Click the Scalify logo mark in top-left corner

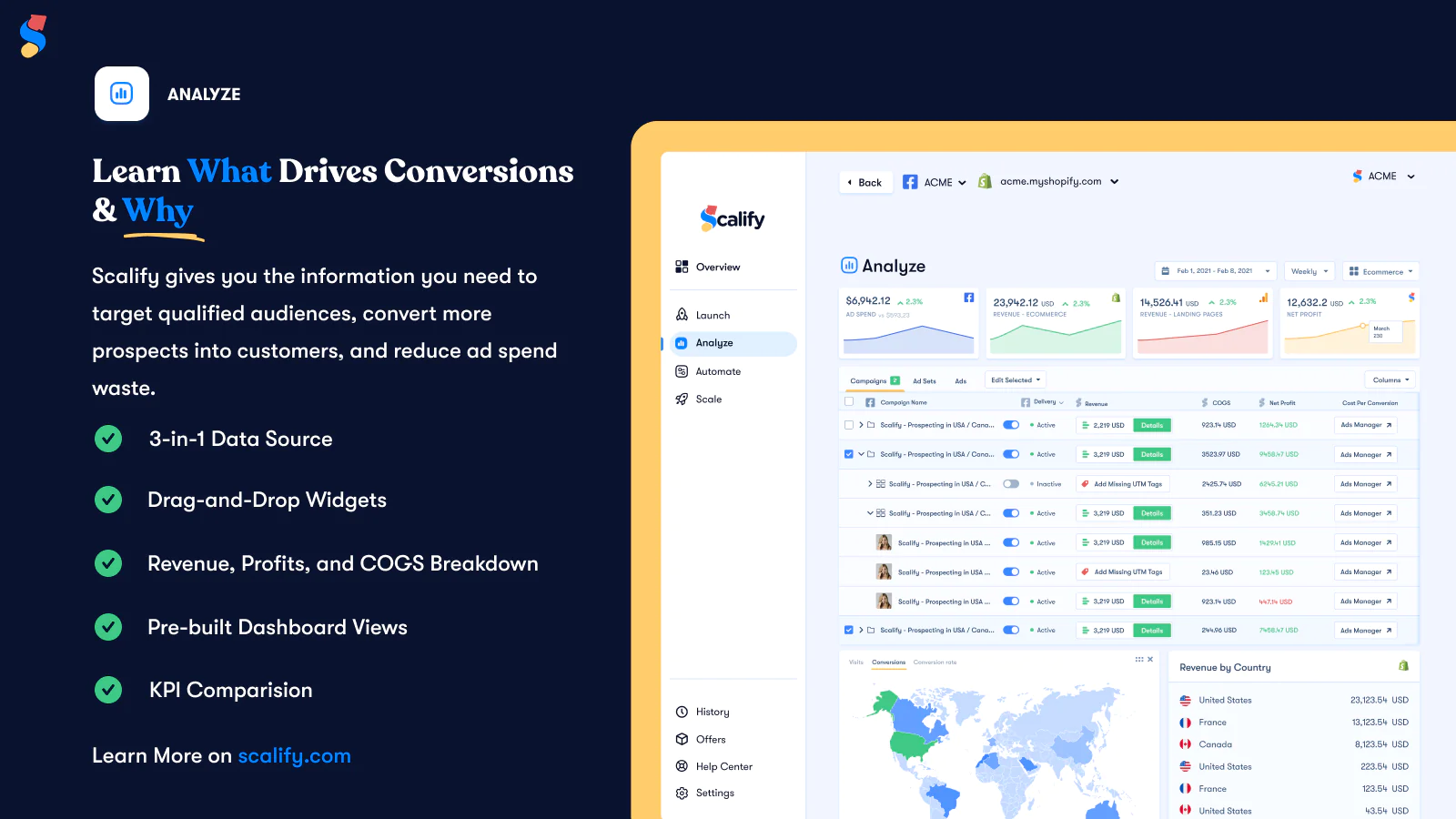pos(33,36)
